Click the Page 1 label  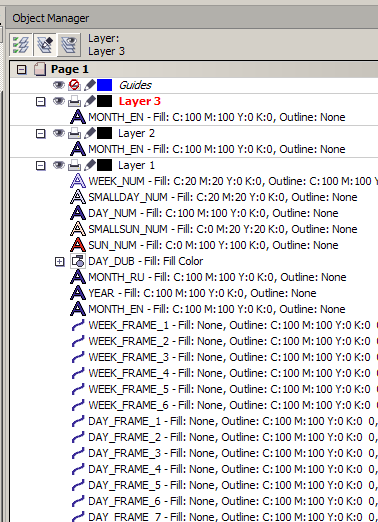tap(70, 69)
